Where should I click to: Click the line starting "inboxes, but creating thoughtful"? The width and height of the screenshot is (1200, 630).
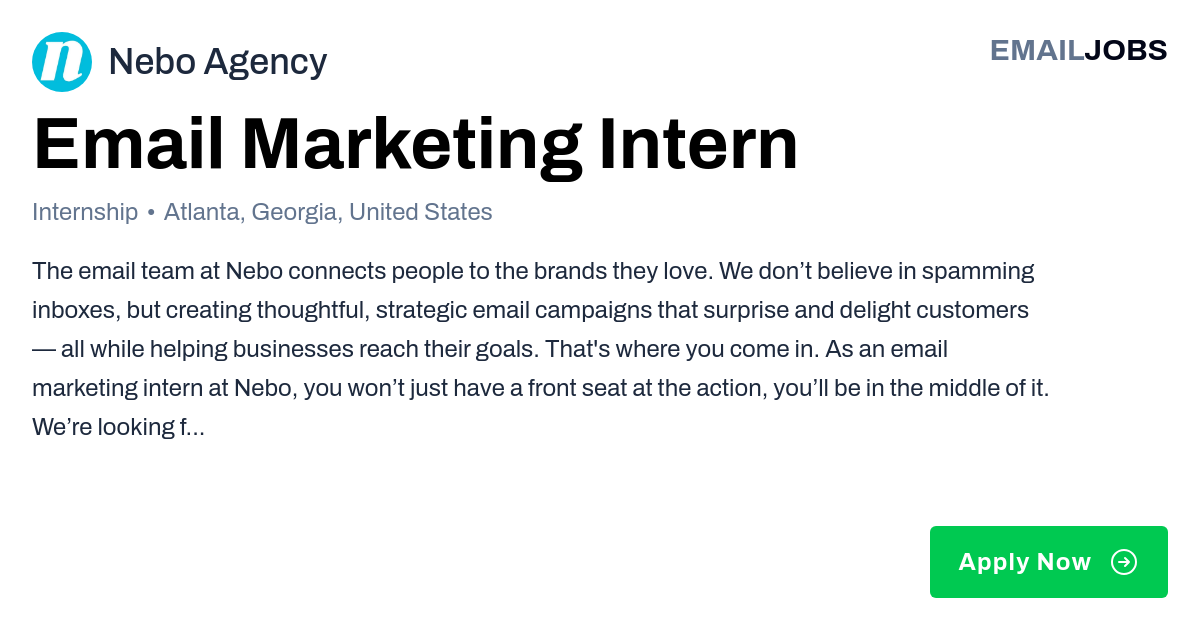click(x=530, y=310)
